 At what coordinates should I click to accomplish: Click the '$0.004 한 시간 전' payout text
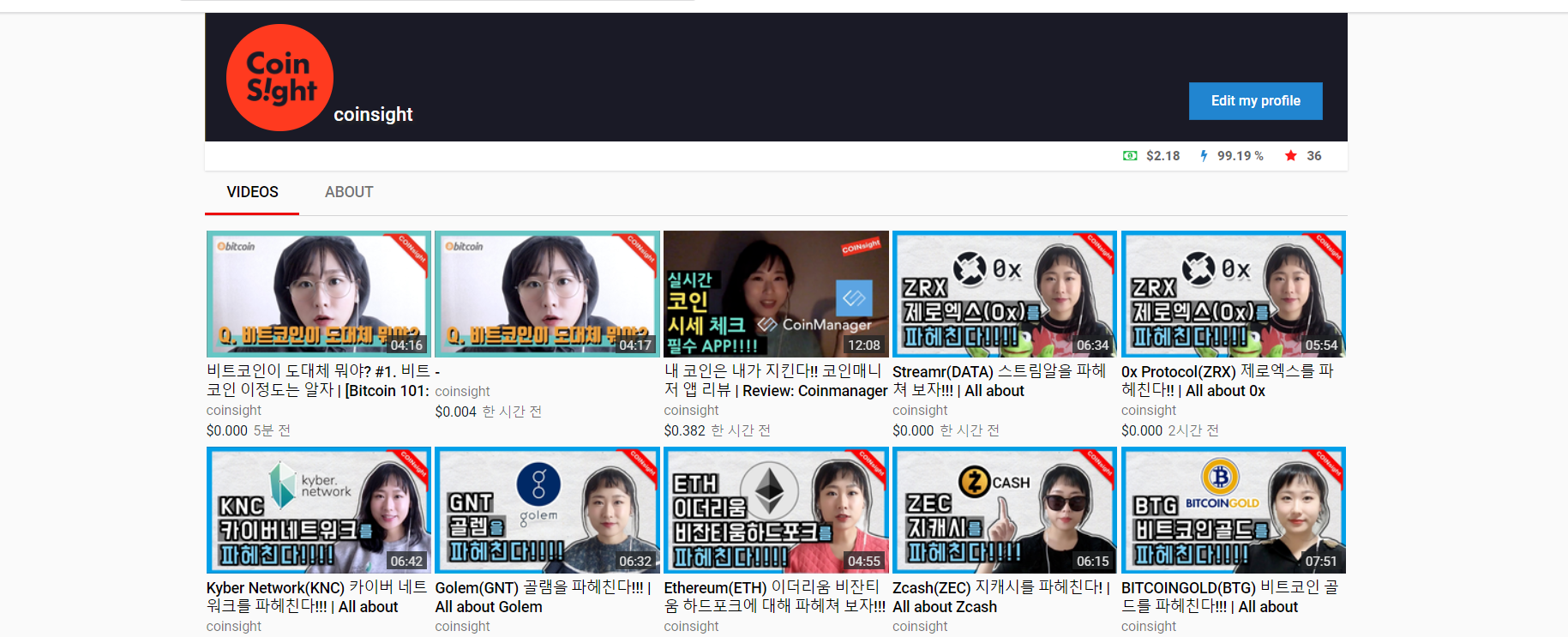coord(489,412)
